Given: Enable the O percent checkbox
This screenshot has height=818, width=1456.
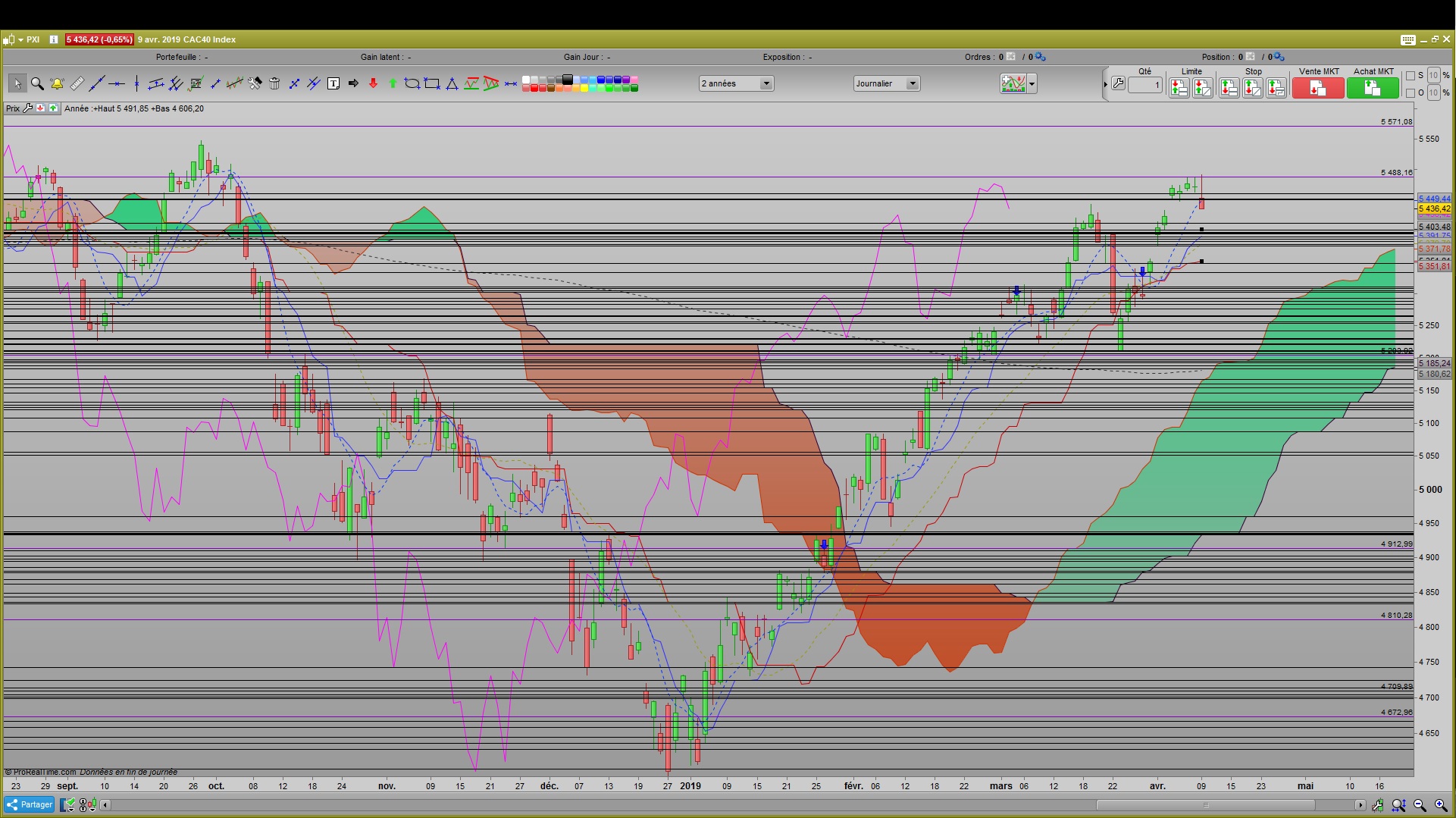Looking at the screenshot, I should (1411, 93).
